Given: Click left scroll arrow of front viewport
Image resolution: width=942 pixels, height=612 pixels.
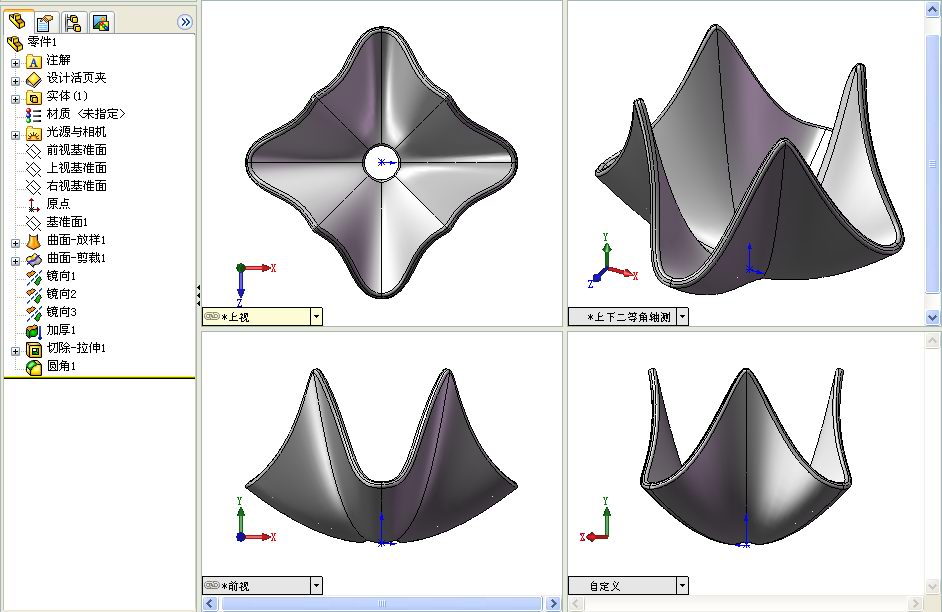Looking at the screenshot, I should pos(210,603).
